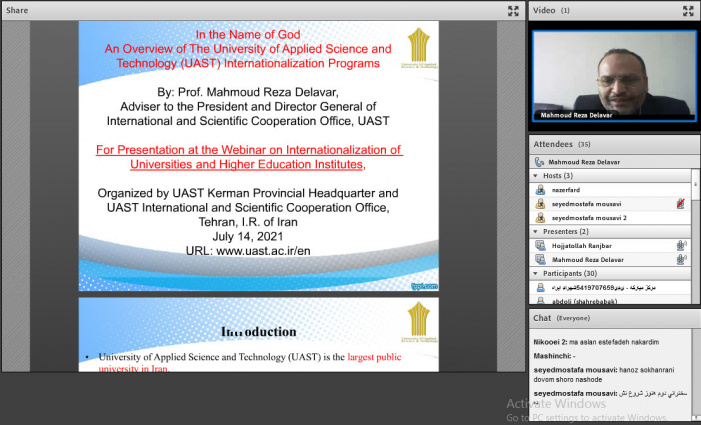Click the Introduction slide below the title slide
Screen dimensions: 701x425
click(x=258, y=335)
